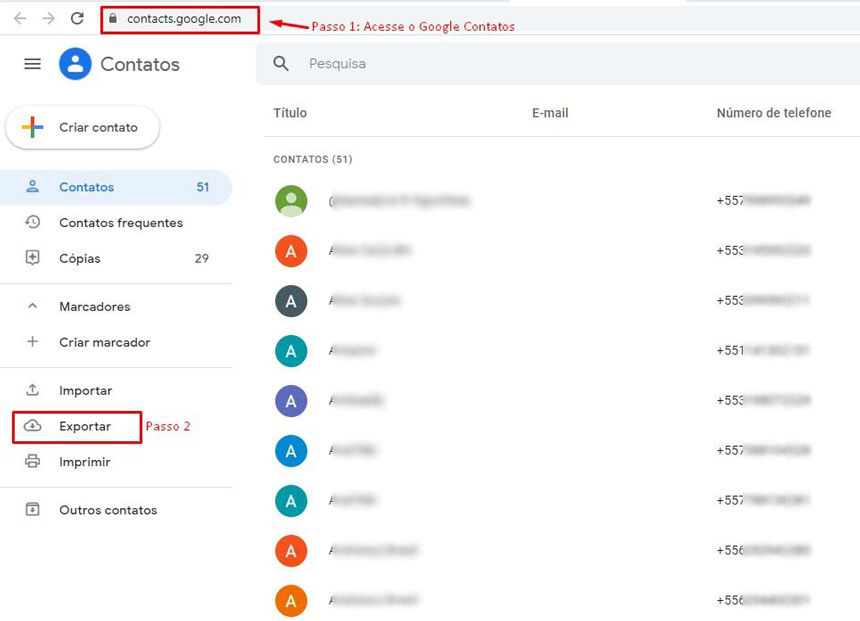The width and height of the screenshot is (860, 621).
Task: Open the Contatos list in sidebar
Action: point(87,187)
